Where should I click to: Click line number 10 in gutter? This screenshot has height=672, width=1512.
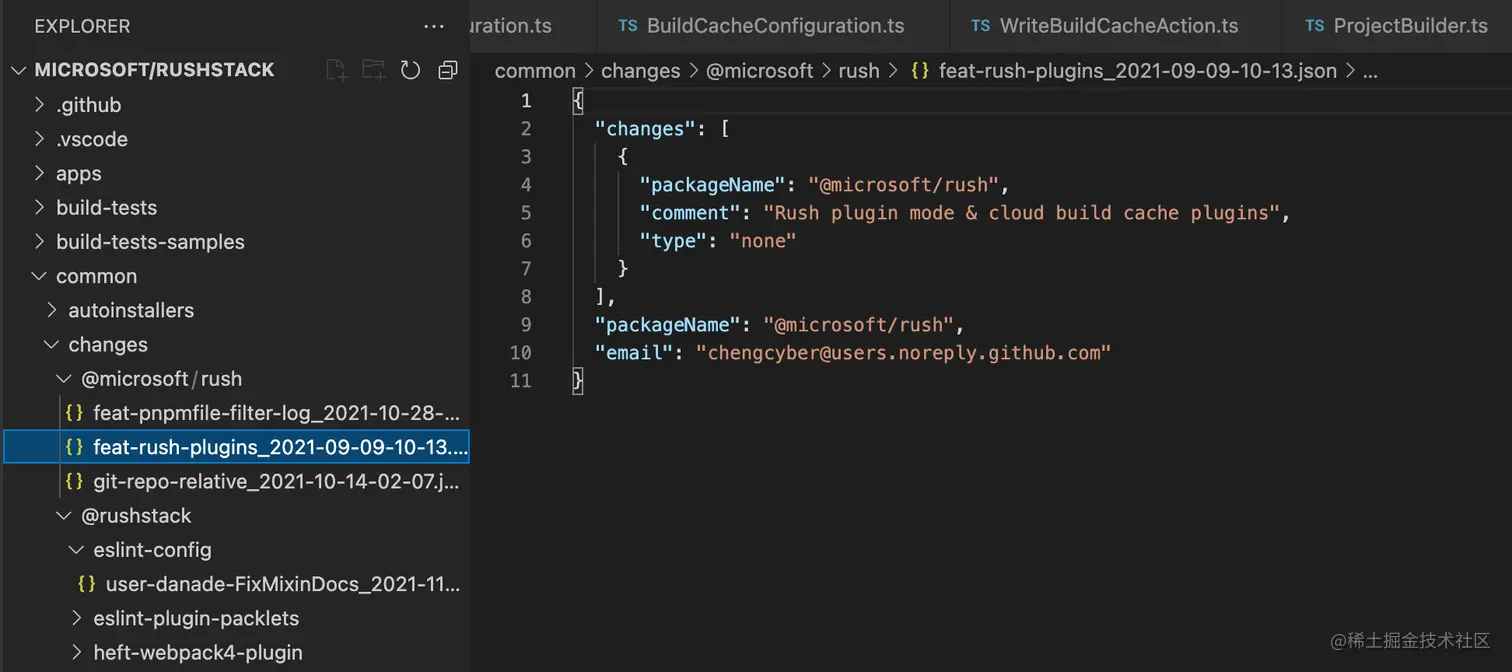point(521,353)
